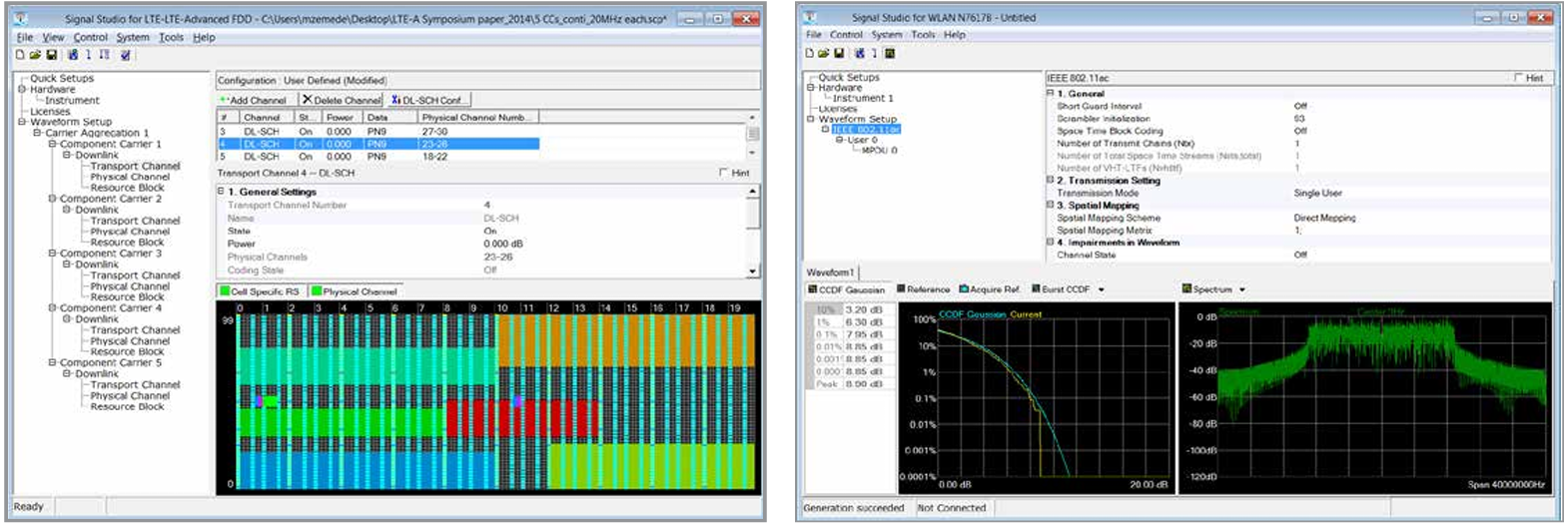The height and width of the screenshot is (528, 1568).
Task: Click the Spatial Mapping Scheme value Direct Mapping
Action: [1324, 218]
